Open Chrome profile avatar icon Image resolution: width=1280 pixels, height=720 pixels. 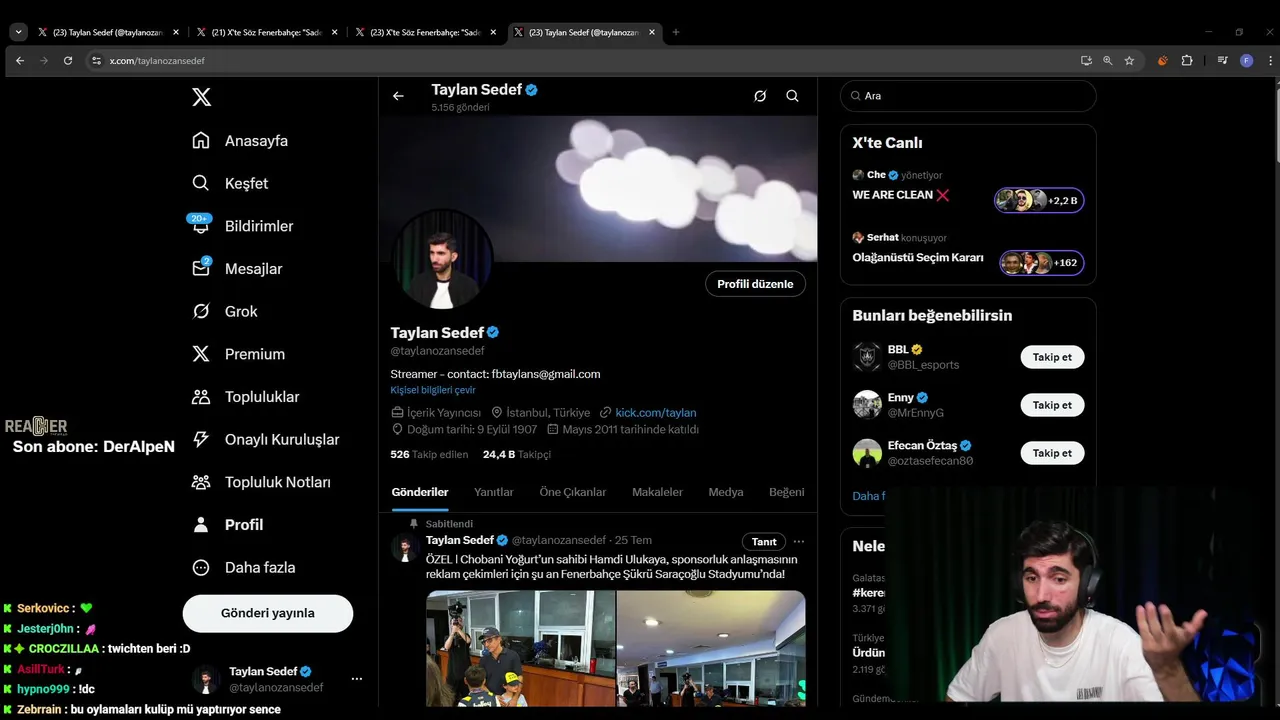(x=1246, y=61)
